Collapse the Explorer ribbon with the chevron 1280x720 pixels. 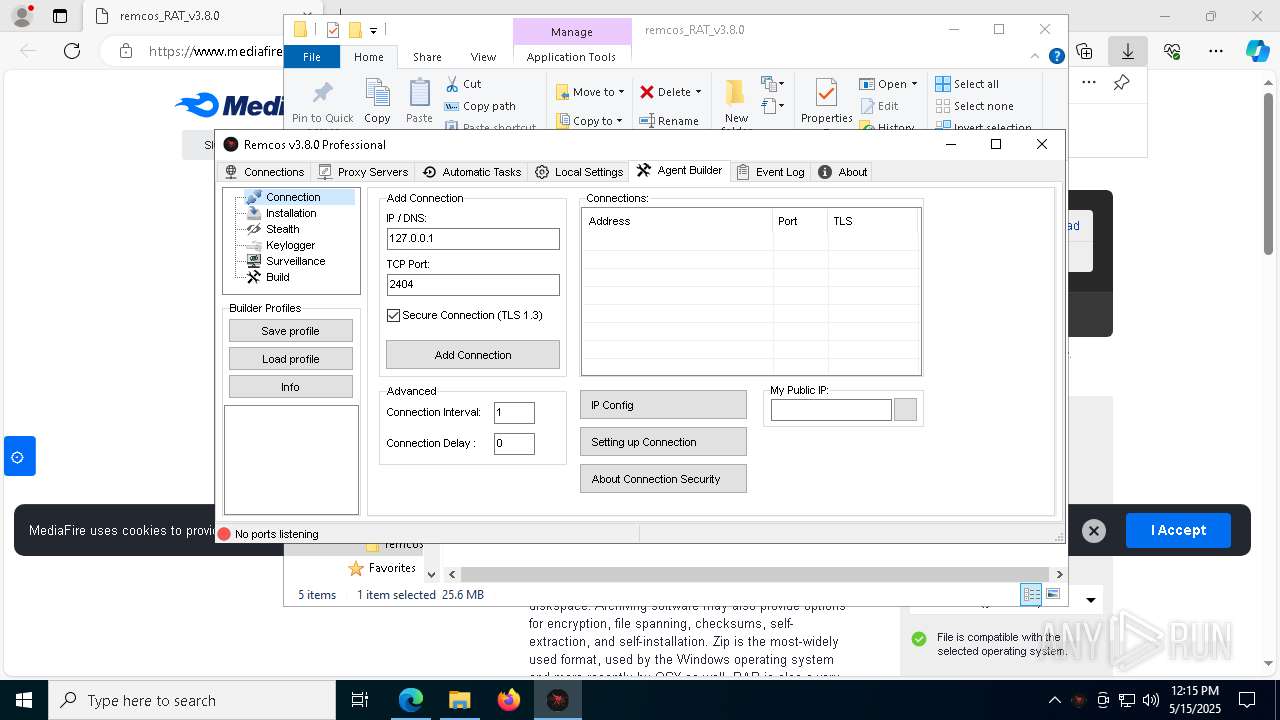[1036, 57]
